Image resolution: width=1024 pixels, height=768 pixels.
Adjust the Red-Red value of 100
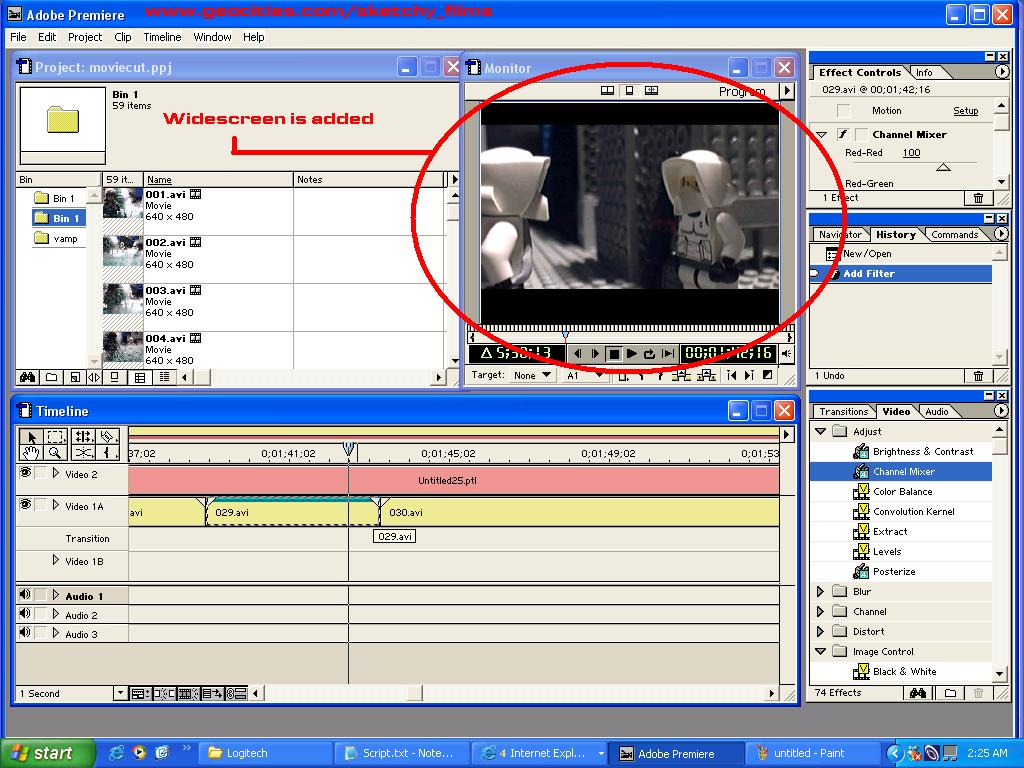click(911, 152)
